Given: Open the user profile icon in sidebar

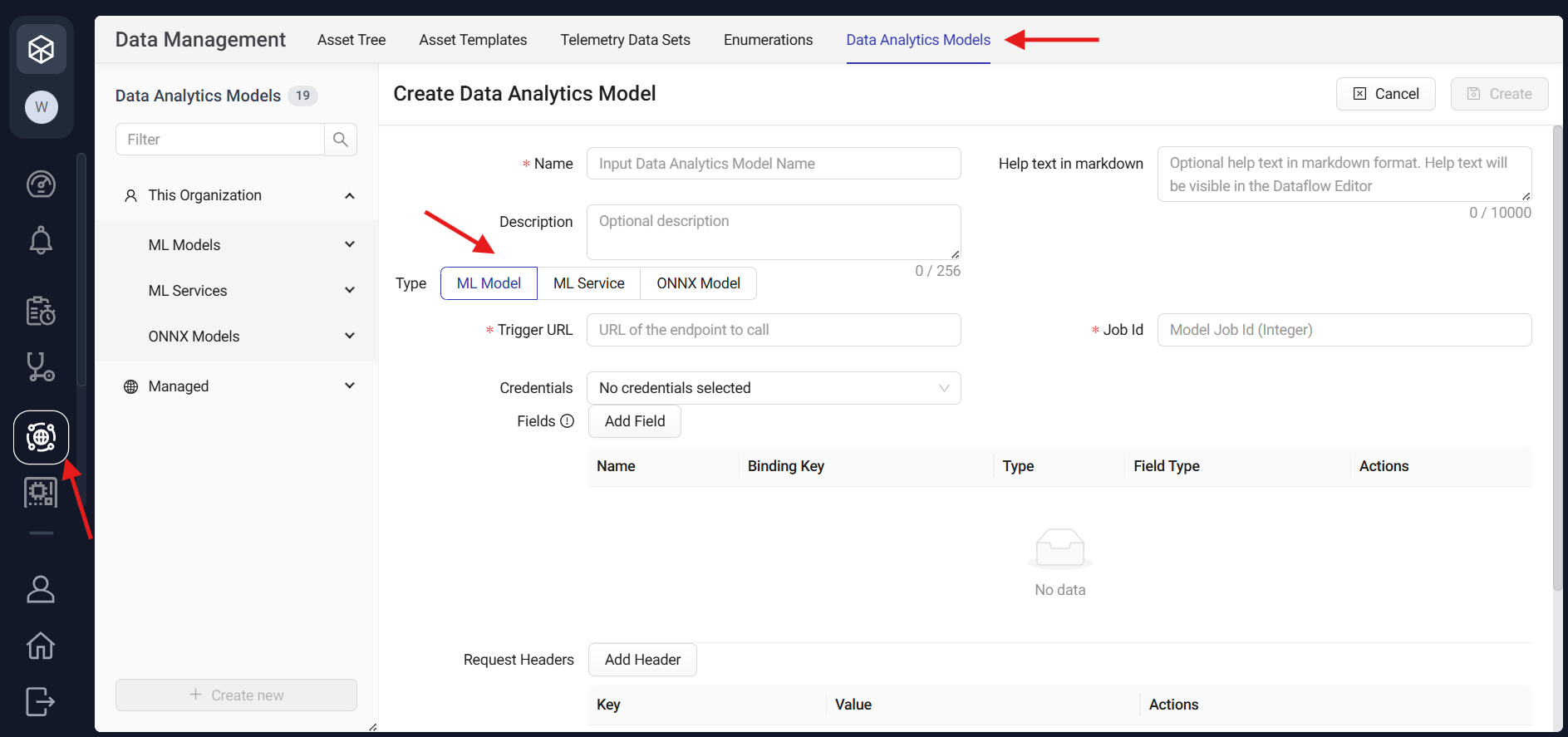Looking at the screenshot, I should [x=41, y=589].
